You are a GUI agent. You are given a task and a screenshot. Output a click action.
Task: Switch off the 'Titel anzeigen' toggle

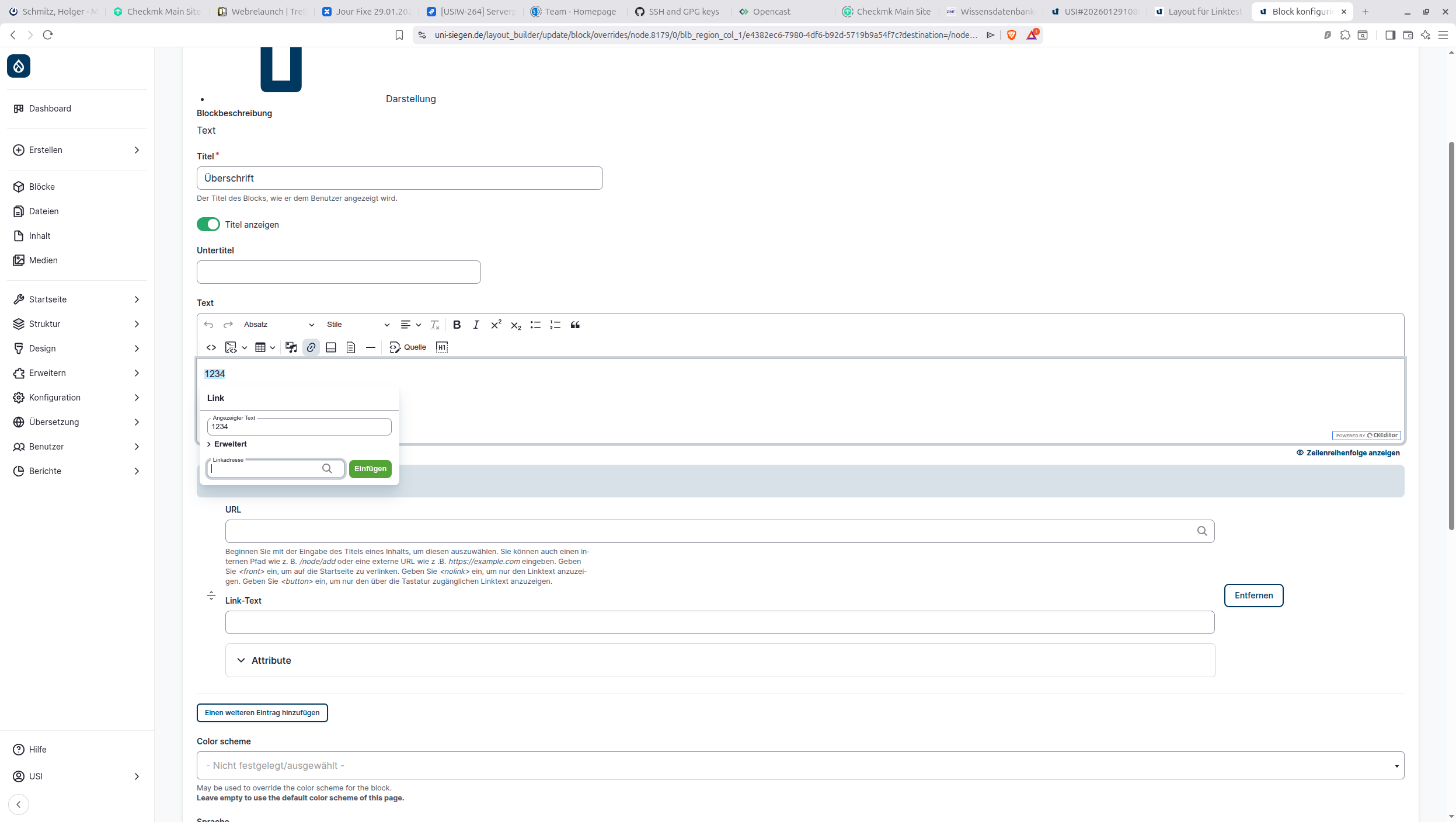coord(208,224)
